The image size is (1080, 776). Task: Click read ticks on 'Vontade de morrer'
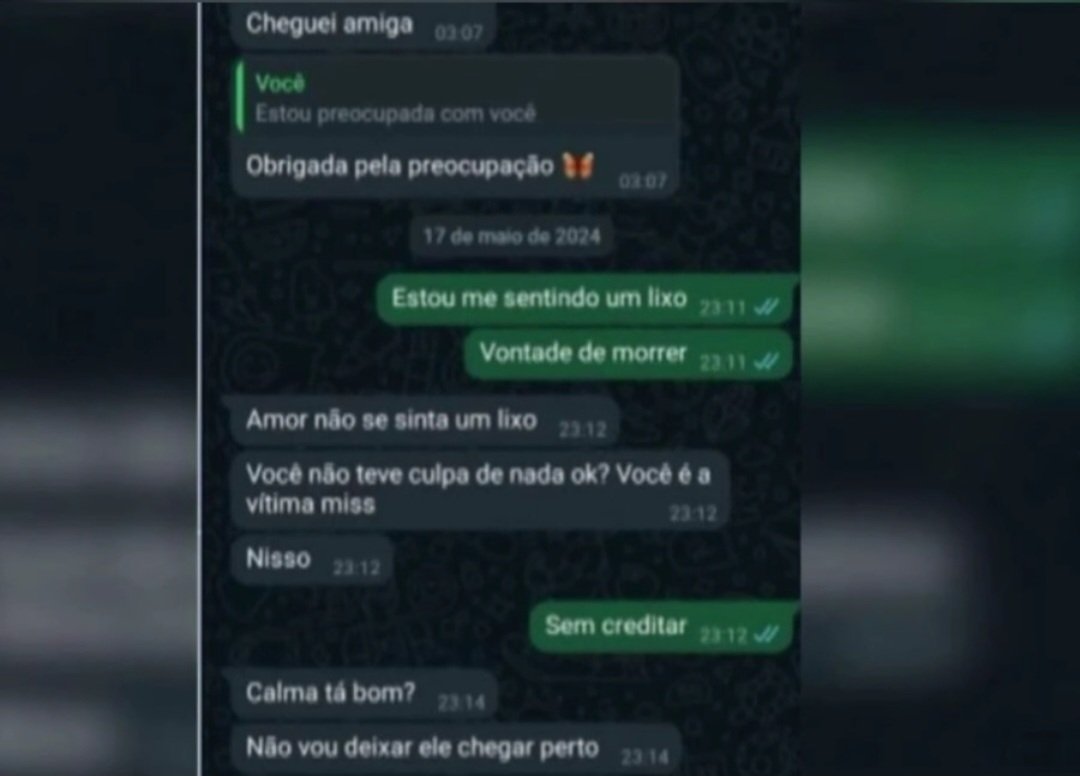point(766,361)
